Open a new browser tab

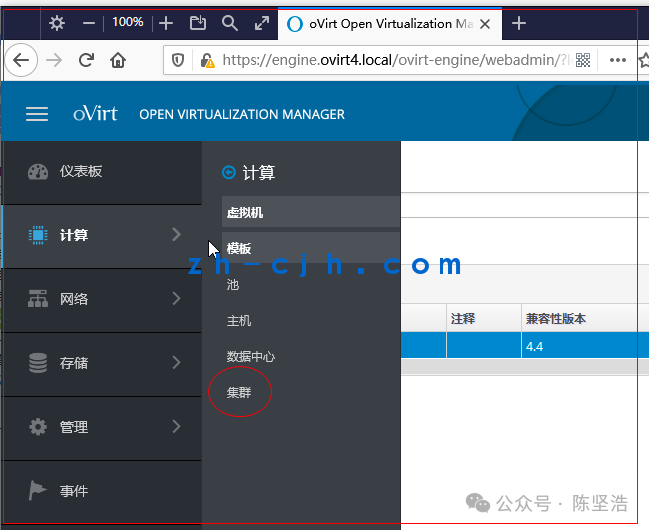point(519,24)
